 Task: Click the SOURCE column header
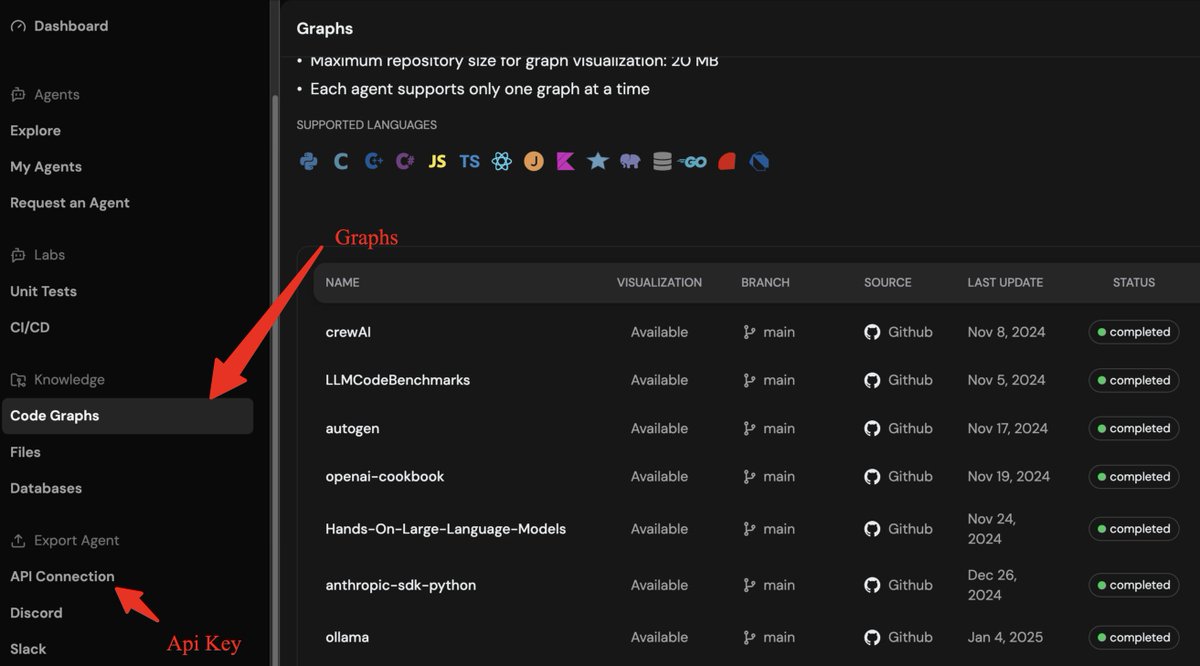coord(888,283)
